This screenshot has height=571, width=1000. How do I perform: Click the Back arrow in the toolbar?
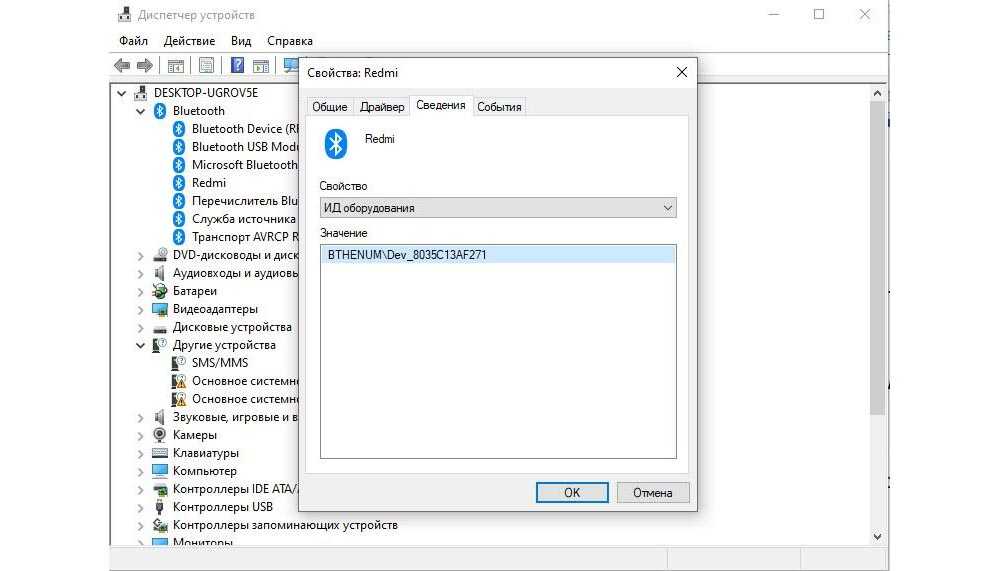click(x=122, y=66)
